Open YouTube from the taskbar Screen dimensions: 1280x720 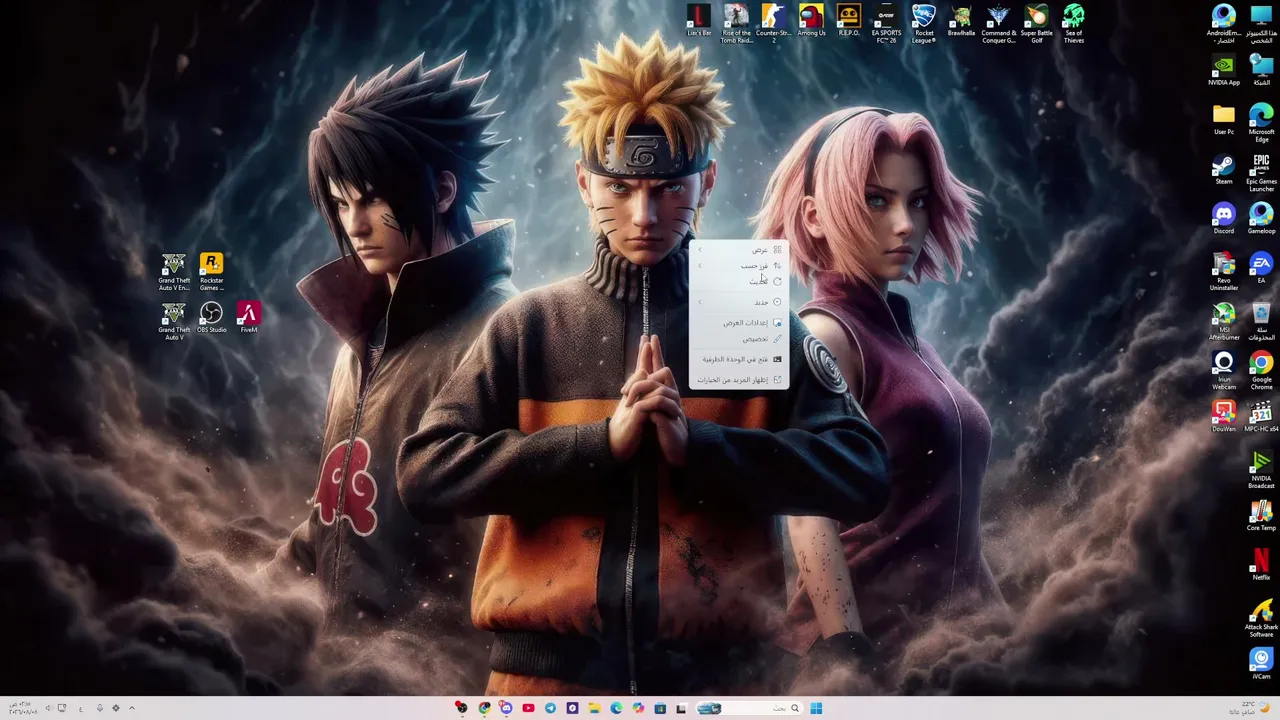(528, 708)
